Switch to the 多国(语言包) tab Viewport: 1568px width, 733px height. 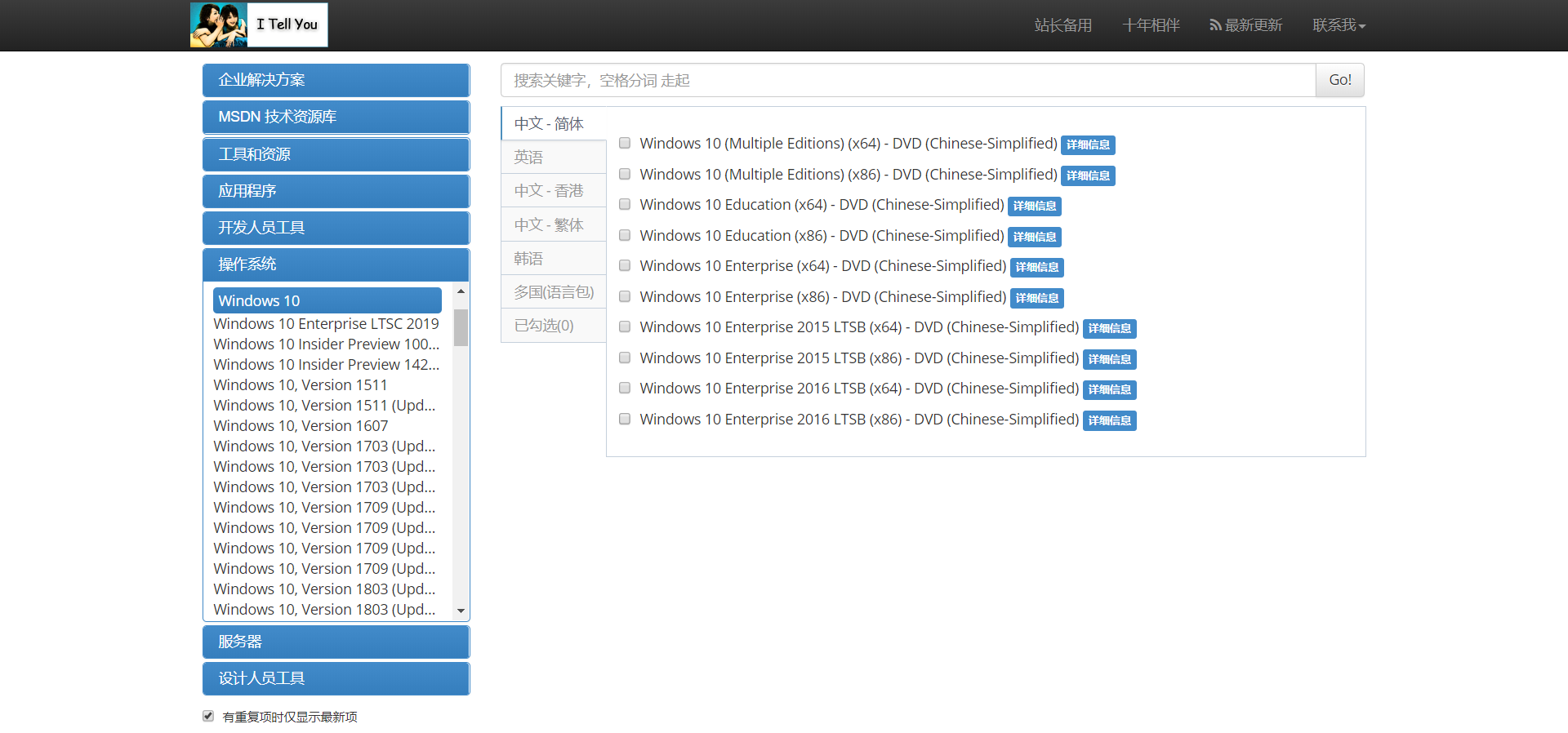pos(553,291)
